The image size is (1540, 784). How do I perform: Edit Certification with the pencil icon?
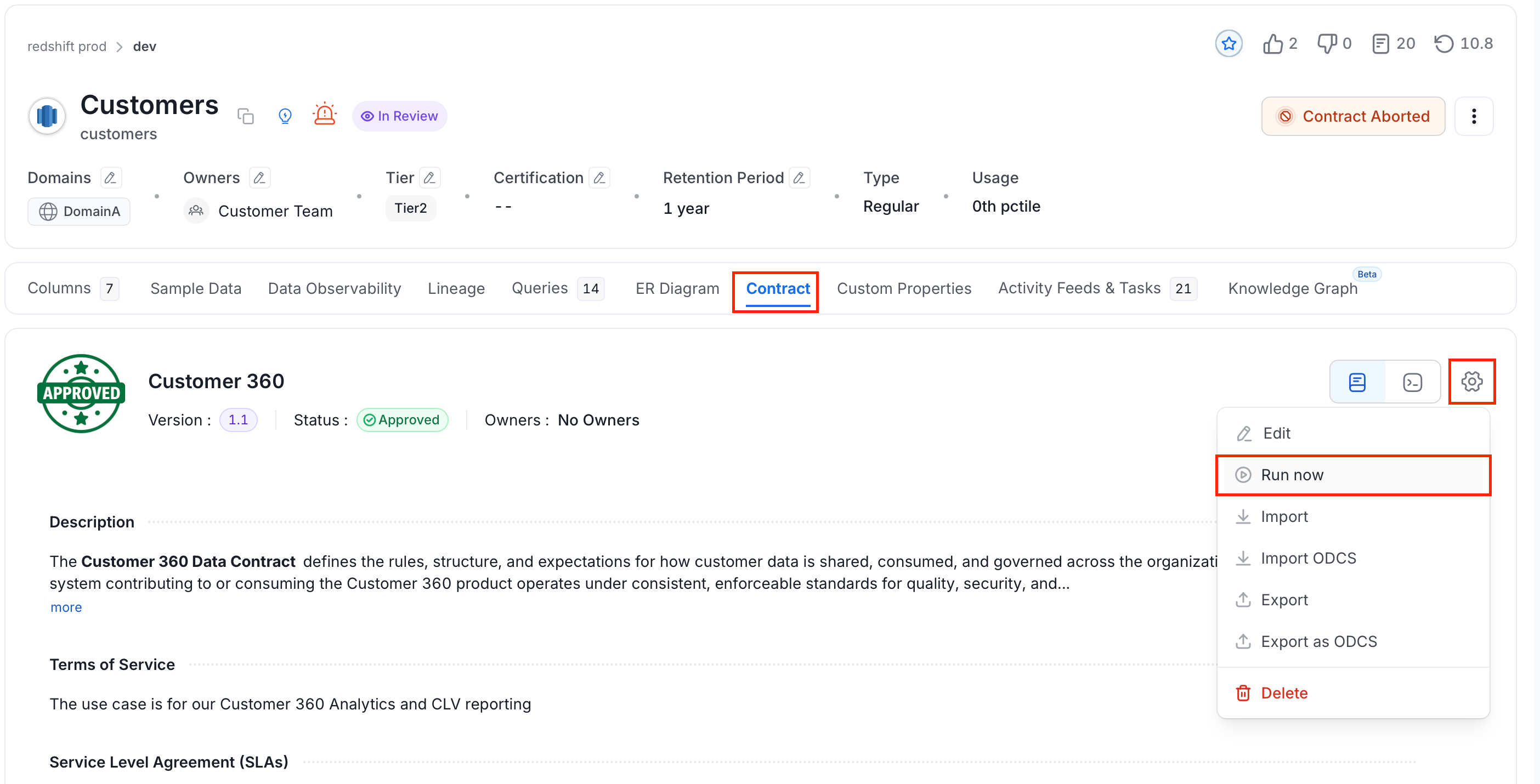pos(599,178)
